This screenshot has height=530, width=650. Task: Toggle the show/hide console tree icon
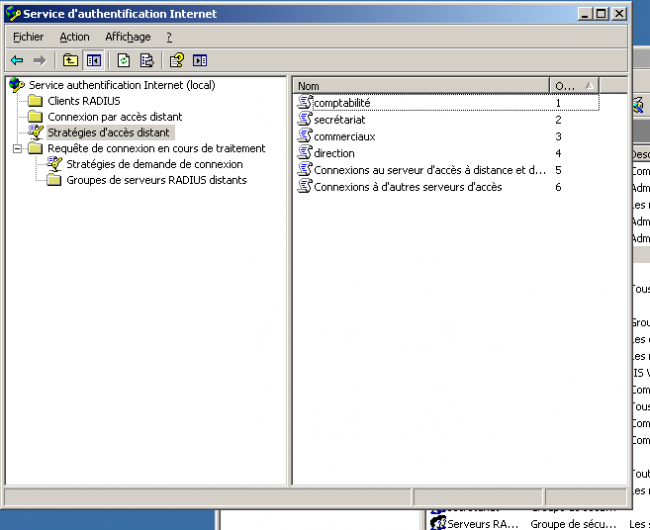pyautogui.click(x=93, y=60)
